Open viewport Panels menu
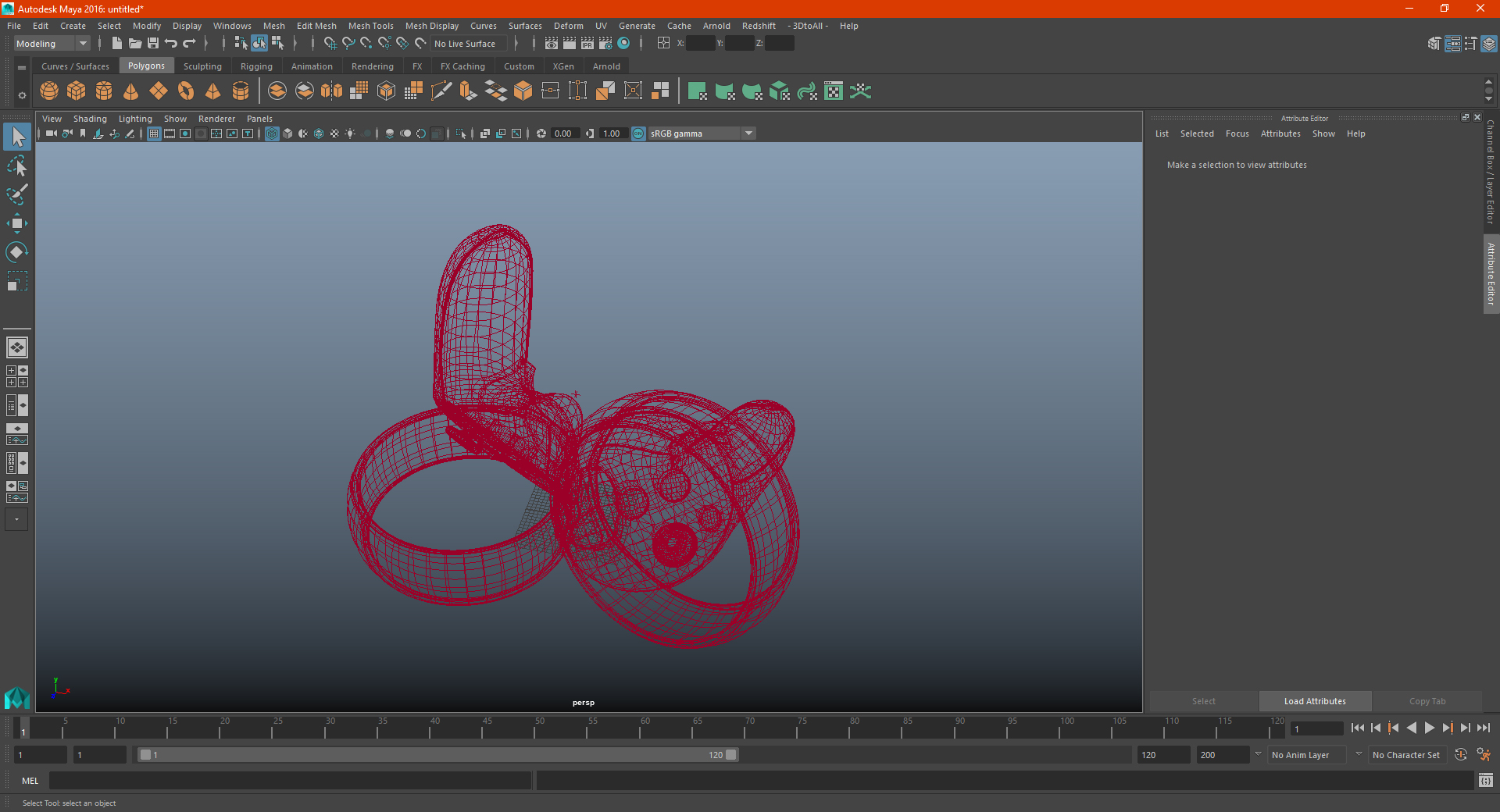 259,119
